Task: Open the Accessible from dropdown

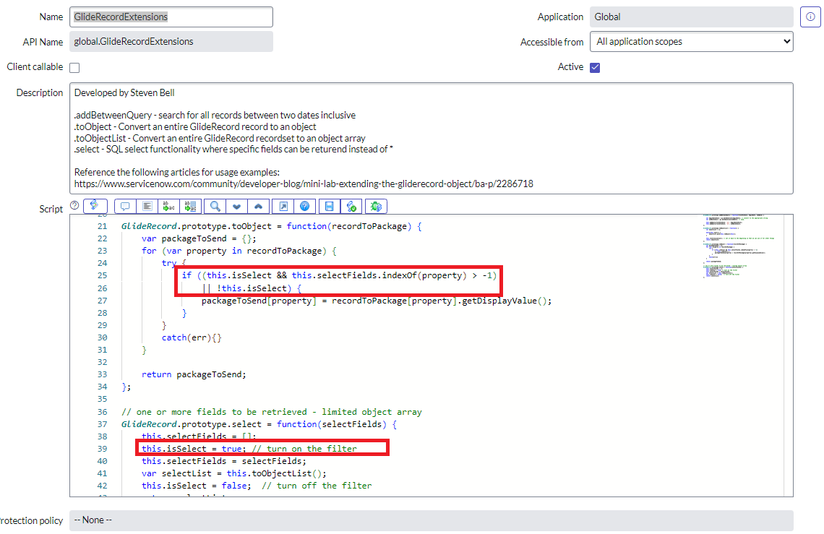Action: [x=692, y=42]
